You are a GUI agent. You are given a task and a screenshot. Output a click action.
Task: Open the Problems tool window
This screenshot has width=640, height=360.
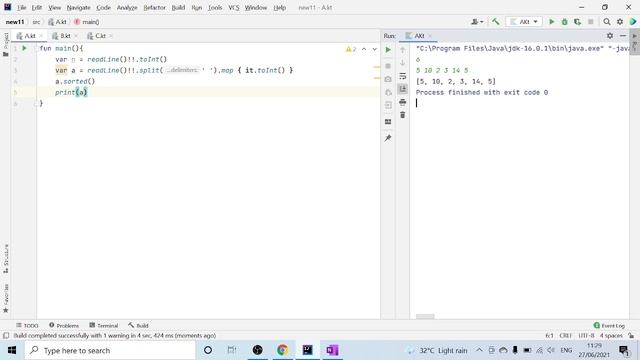[x=64, y=325]
